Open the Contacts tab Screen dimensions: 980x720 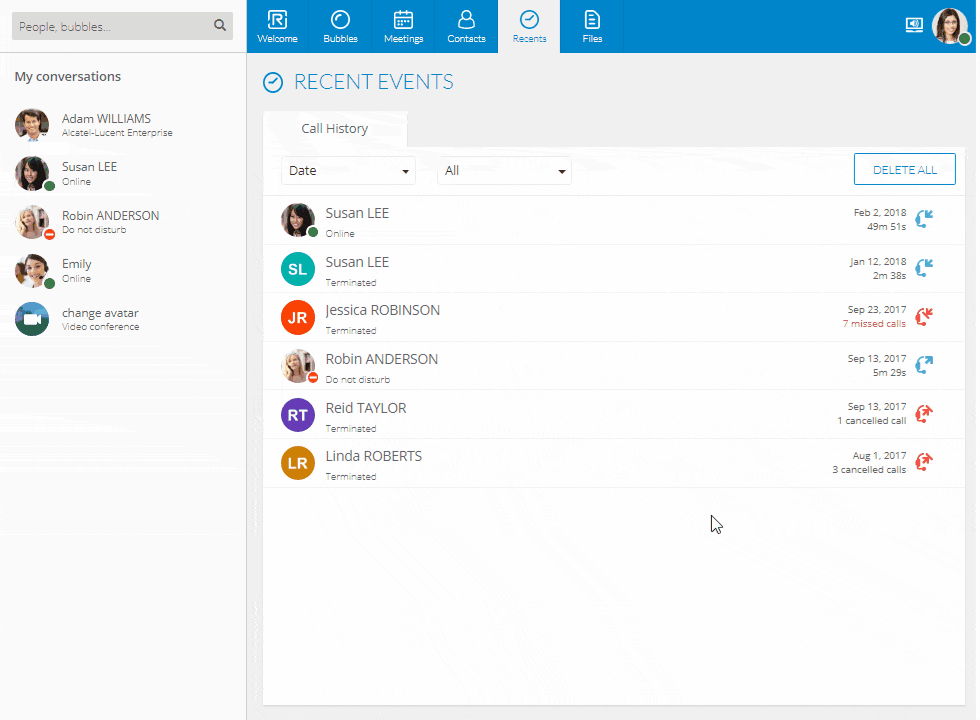click(x=466, y=26)
